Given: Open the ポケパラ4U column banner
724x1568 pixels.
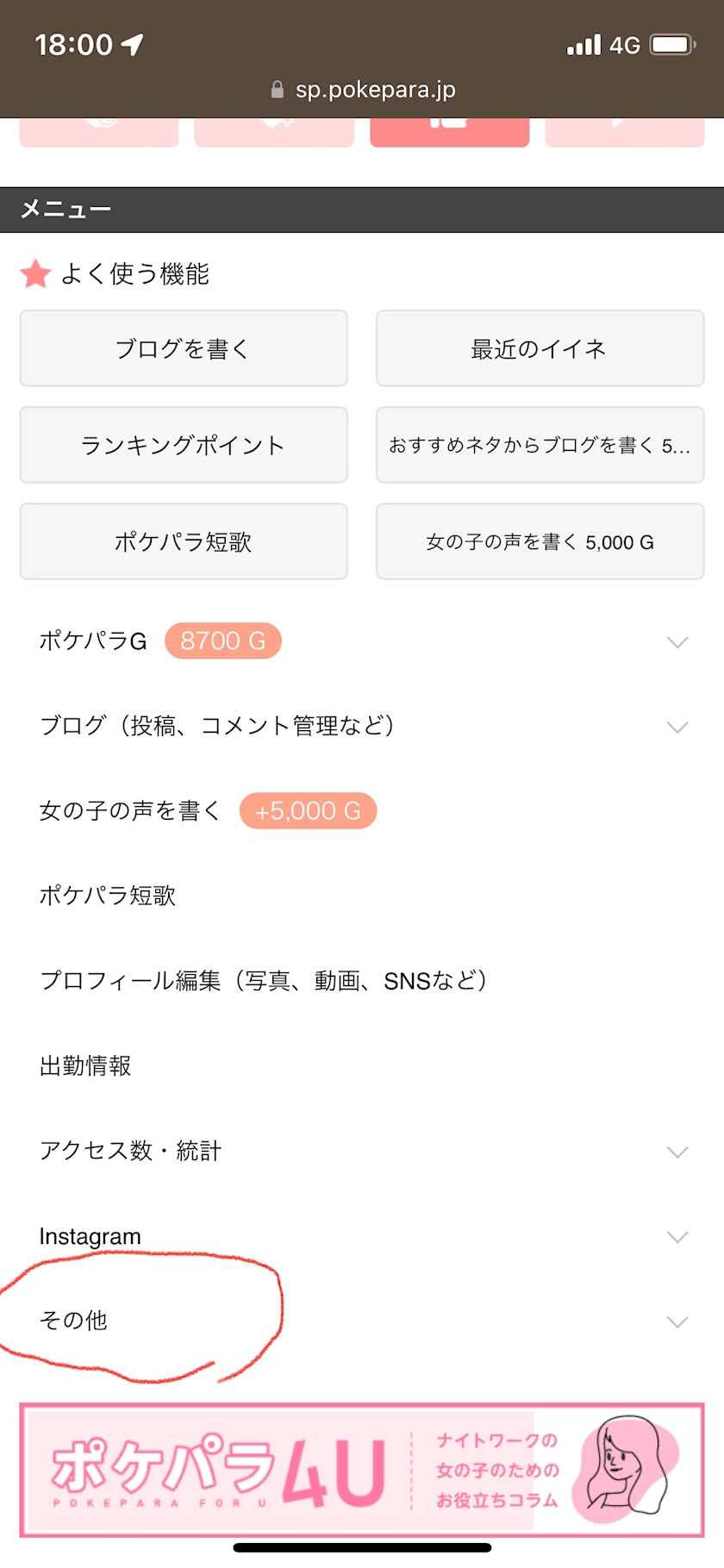Looking at the screenshot, I should pos(362,1471).
